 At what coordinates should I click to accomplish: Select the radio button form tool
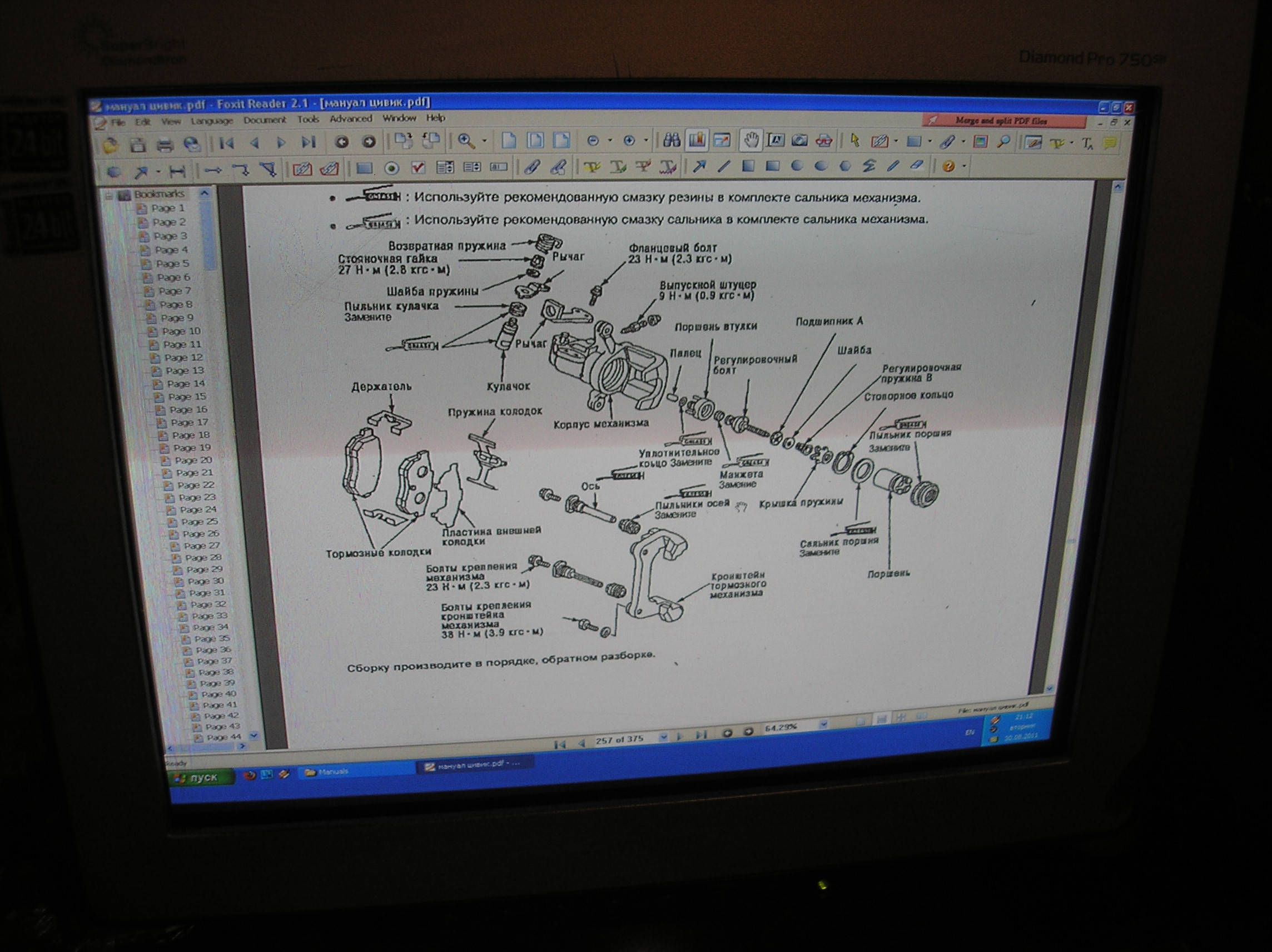click(x=391, y=168)
